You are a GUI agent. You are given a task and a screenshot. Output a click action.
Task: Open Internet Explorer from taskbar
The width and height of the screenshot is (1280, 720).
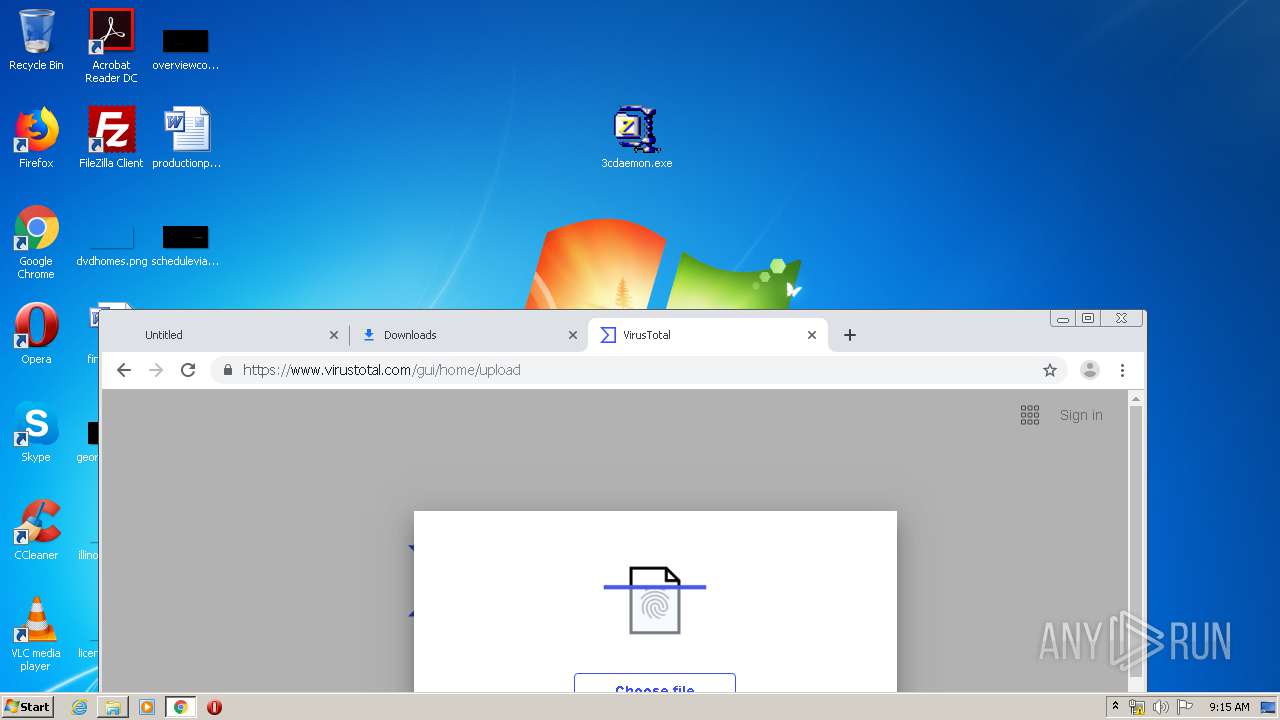(x=80, y=707)
